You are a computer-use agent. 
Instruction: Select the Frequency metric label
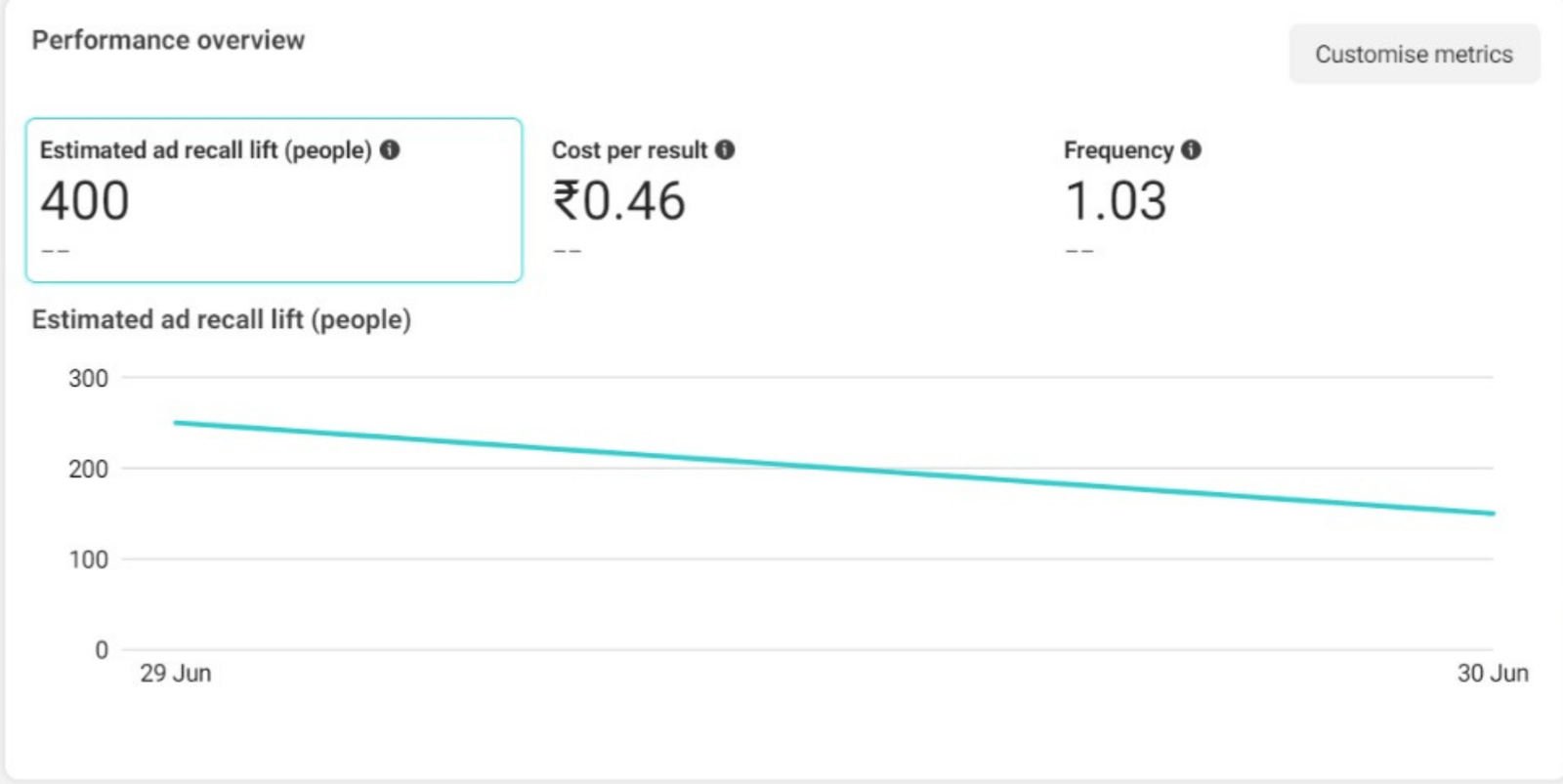point(1119,150)
